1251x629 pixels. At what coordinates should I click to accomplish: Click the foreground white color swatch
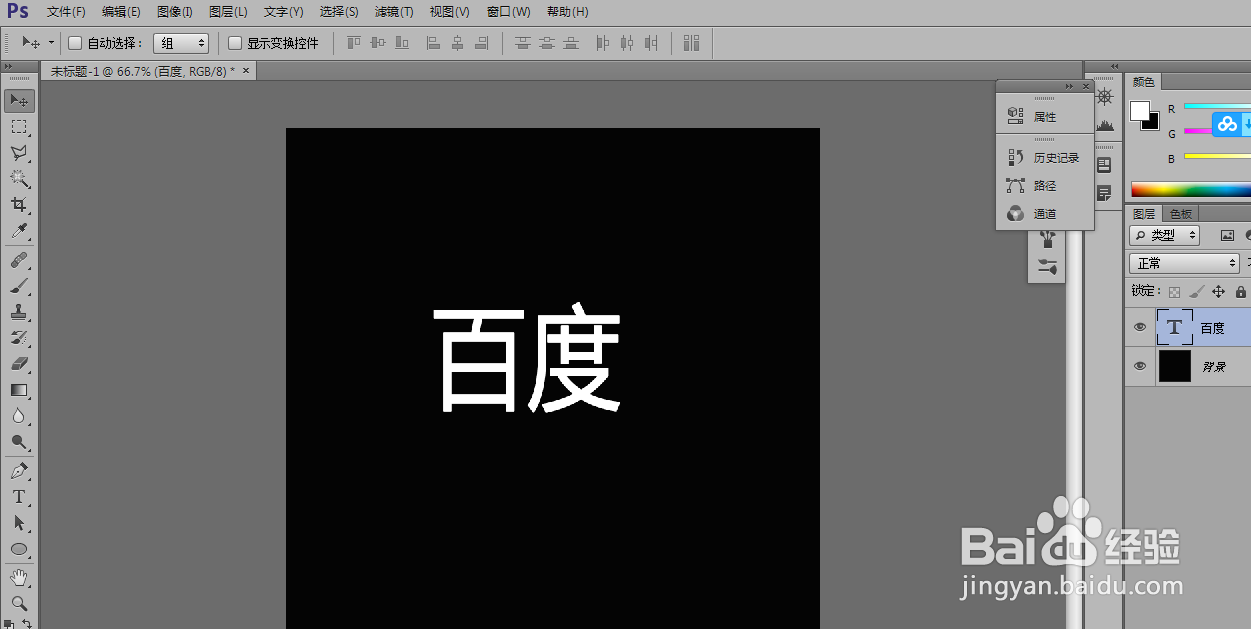pos(1138,110)
